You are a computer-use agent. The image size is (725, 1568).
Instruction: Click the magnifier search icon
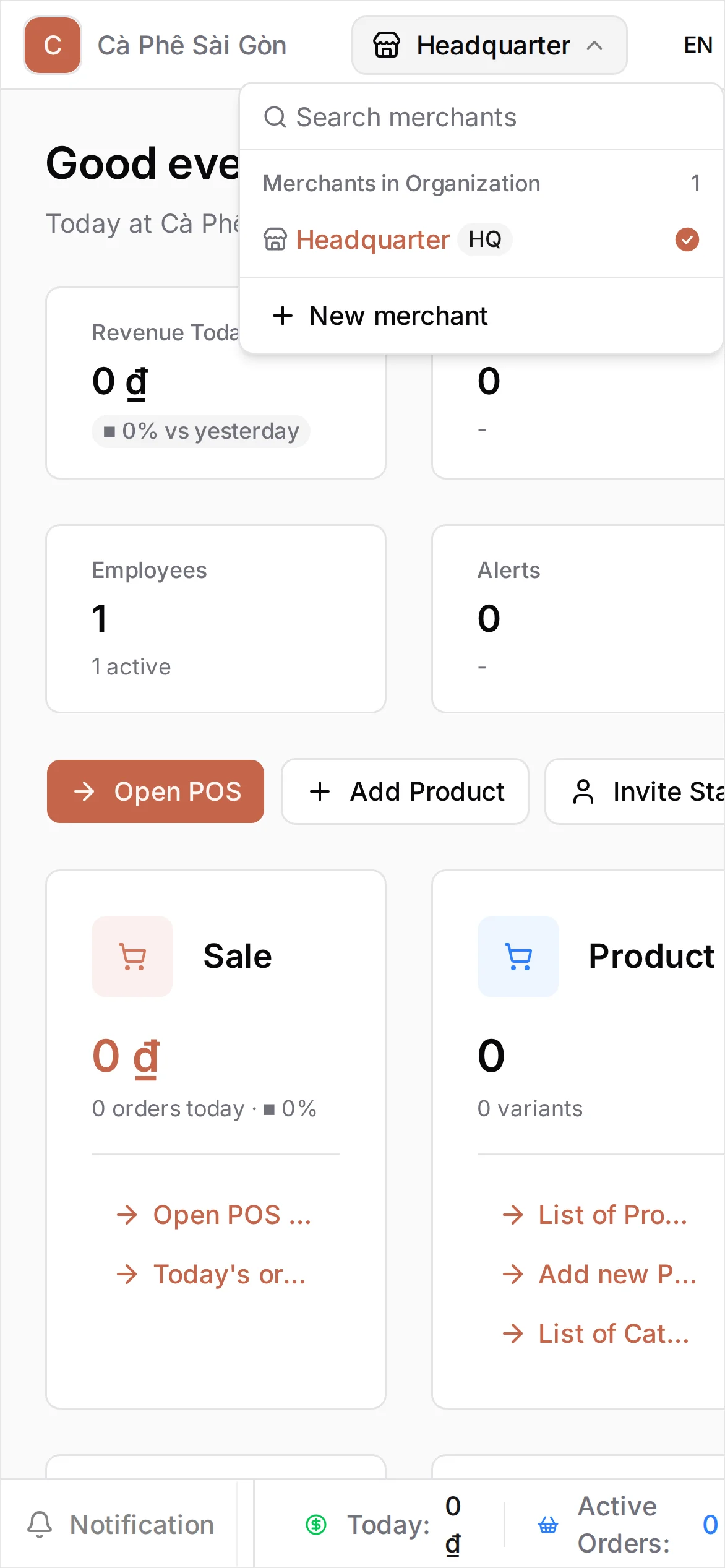point(275,117)
